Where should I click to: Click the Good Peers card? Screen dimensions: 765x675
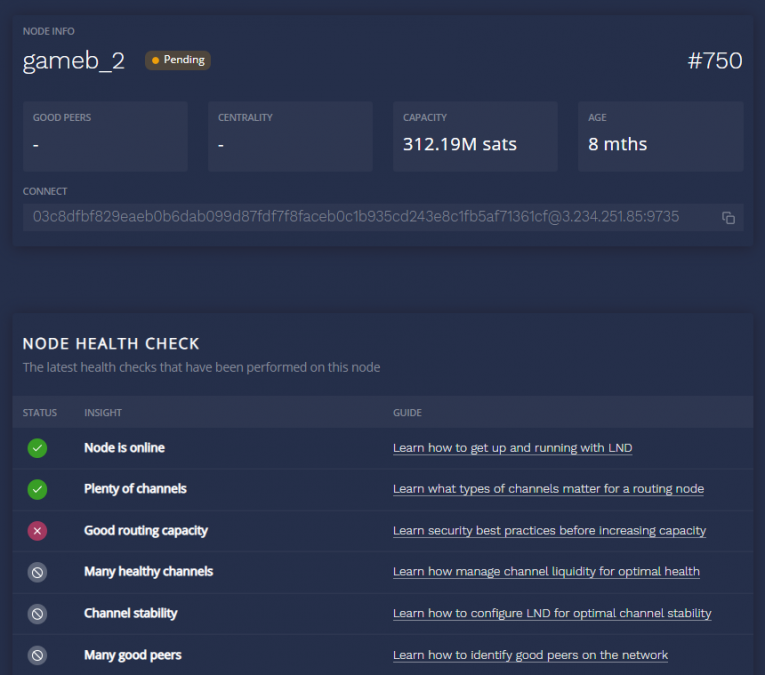tap(105, 137)
